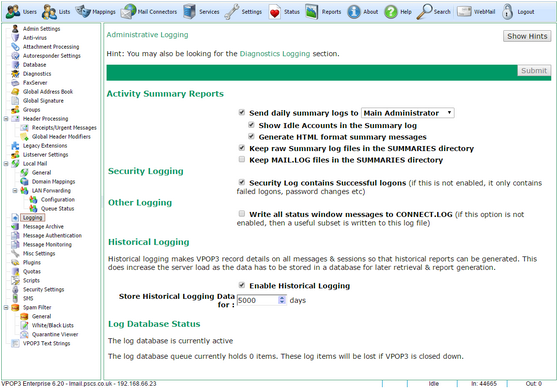Click the Reports picture icon
The height and width of the screenshot is (388, 558).
(x=311, y=12)
